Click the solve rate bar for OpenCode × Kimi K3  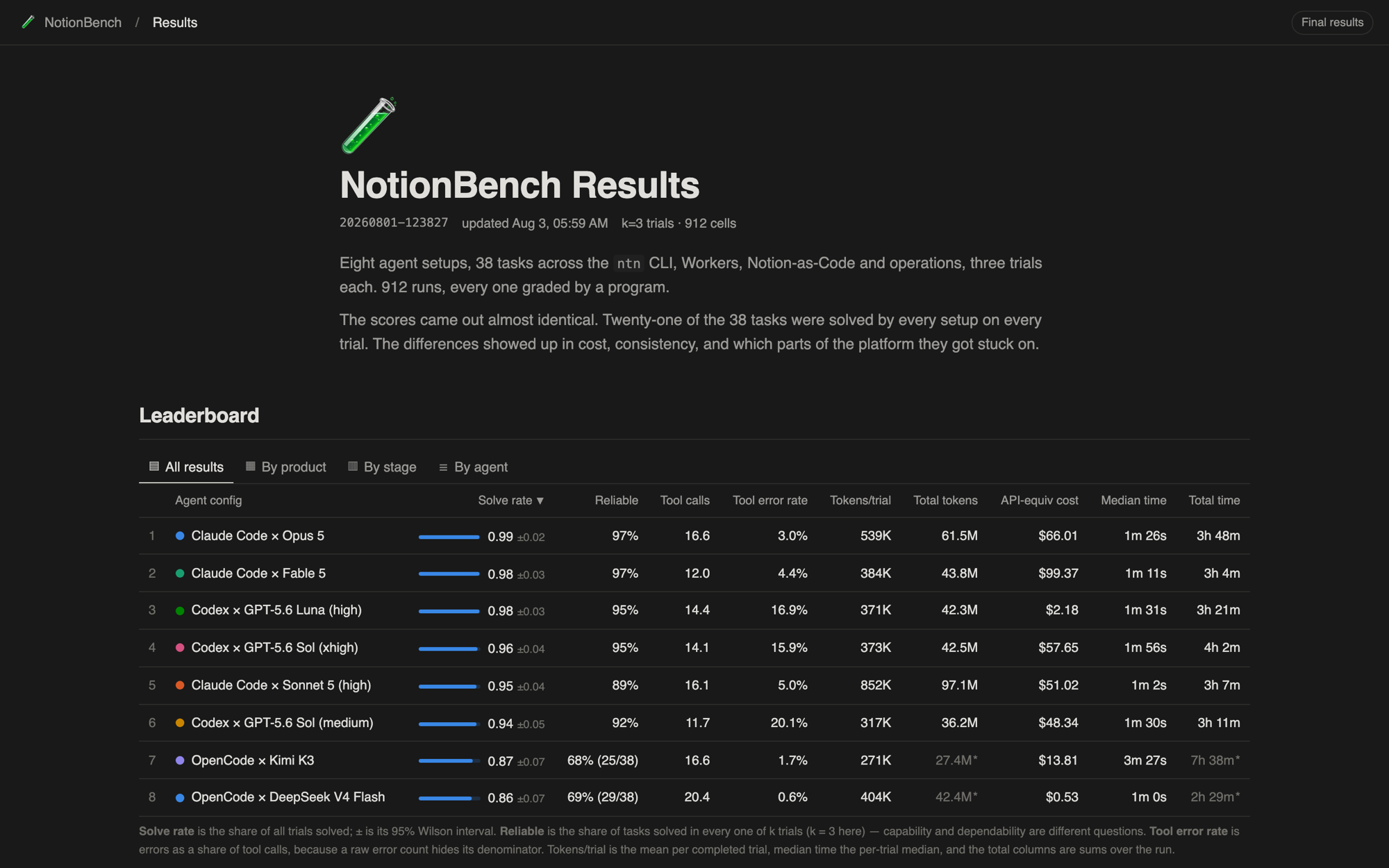tap(449, 761)
